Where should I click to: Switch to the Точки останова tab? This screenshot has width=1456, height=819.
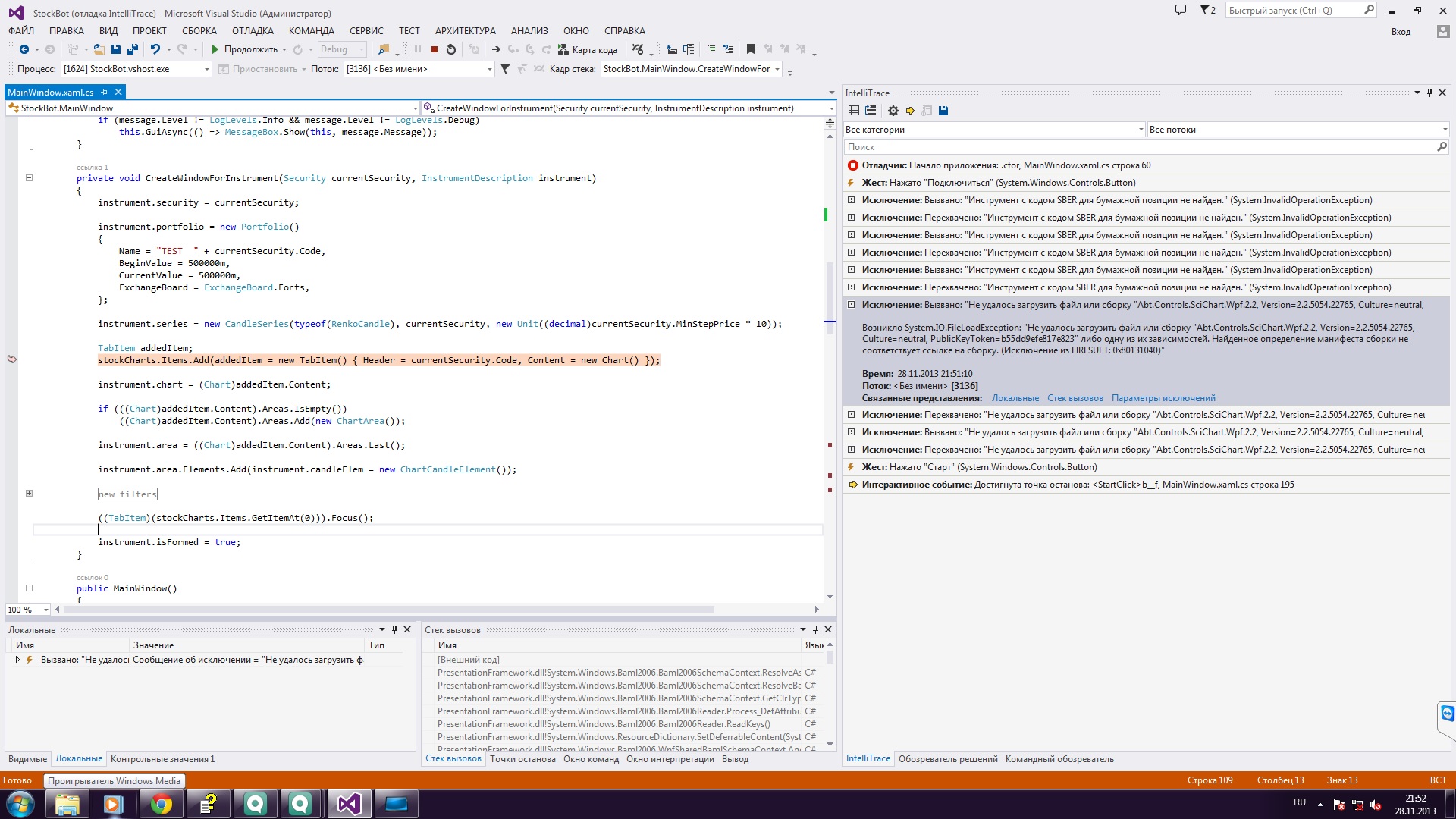point(522,759)
